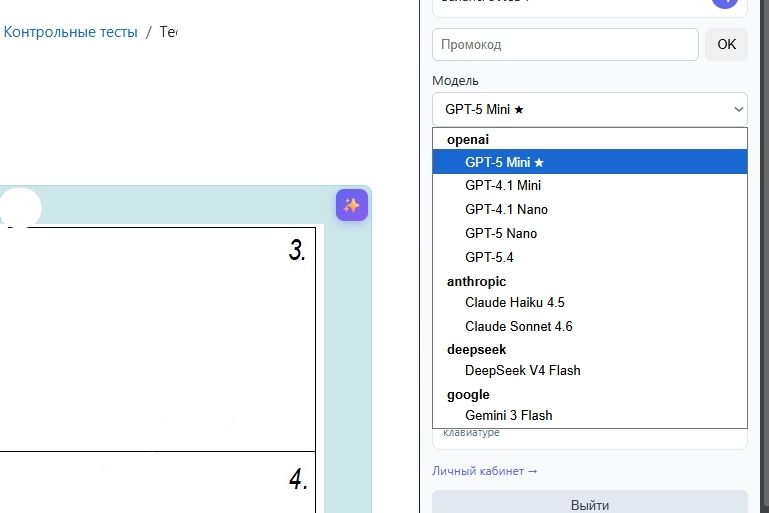Click the anthropic group header
Viewport: 769px width, 513px height.
(x=476, y=282)
